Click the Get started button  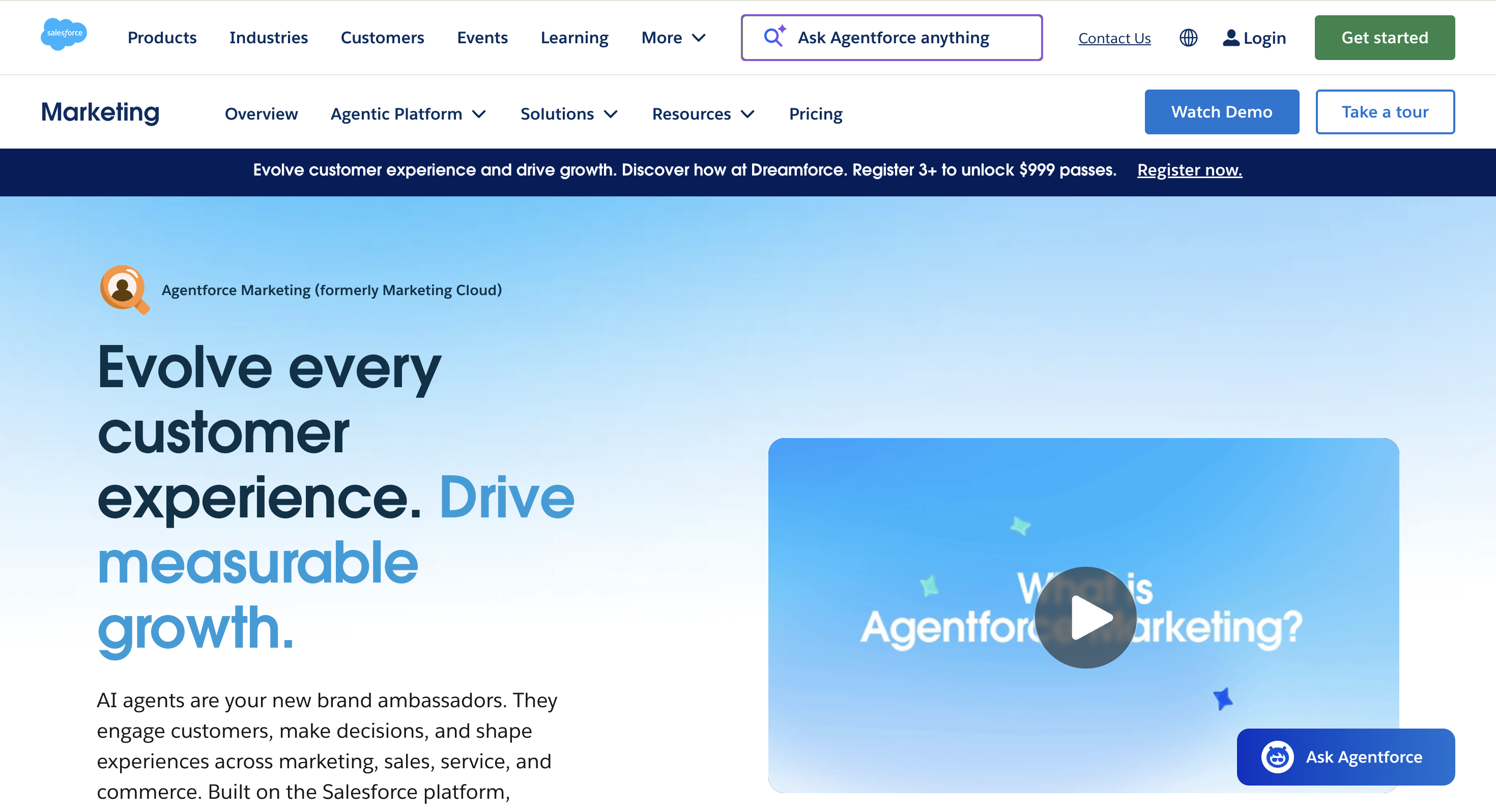tap(1385, 38)
